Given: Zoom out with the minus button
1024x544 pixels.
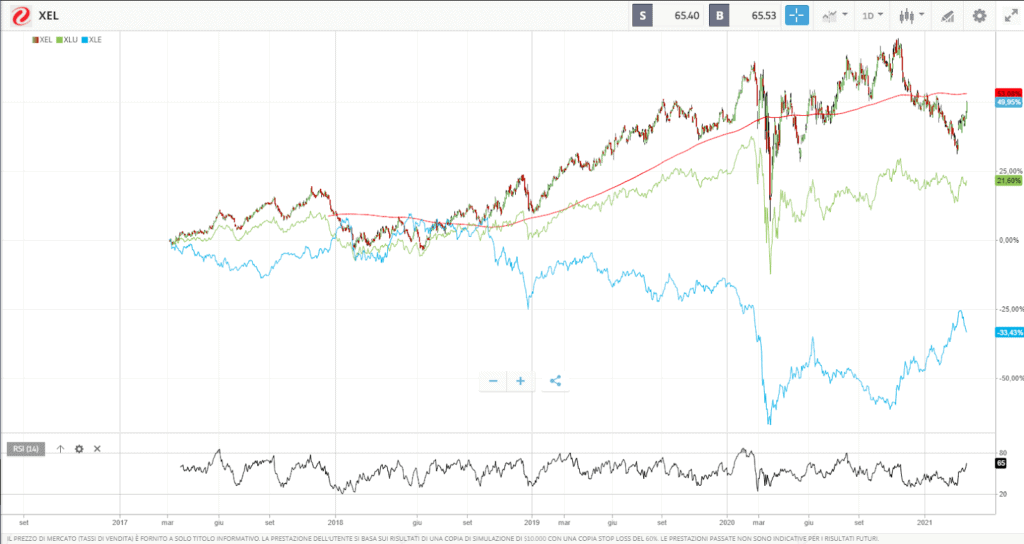Looking at the screenshot, I should pos(493,381).
